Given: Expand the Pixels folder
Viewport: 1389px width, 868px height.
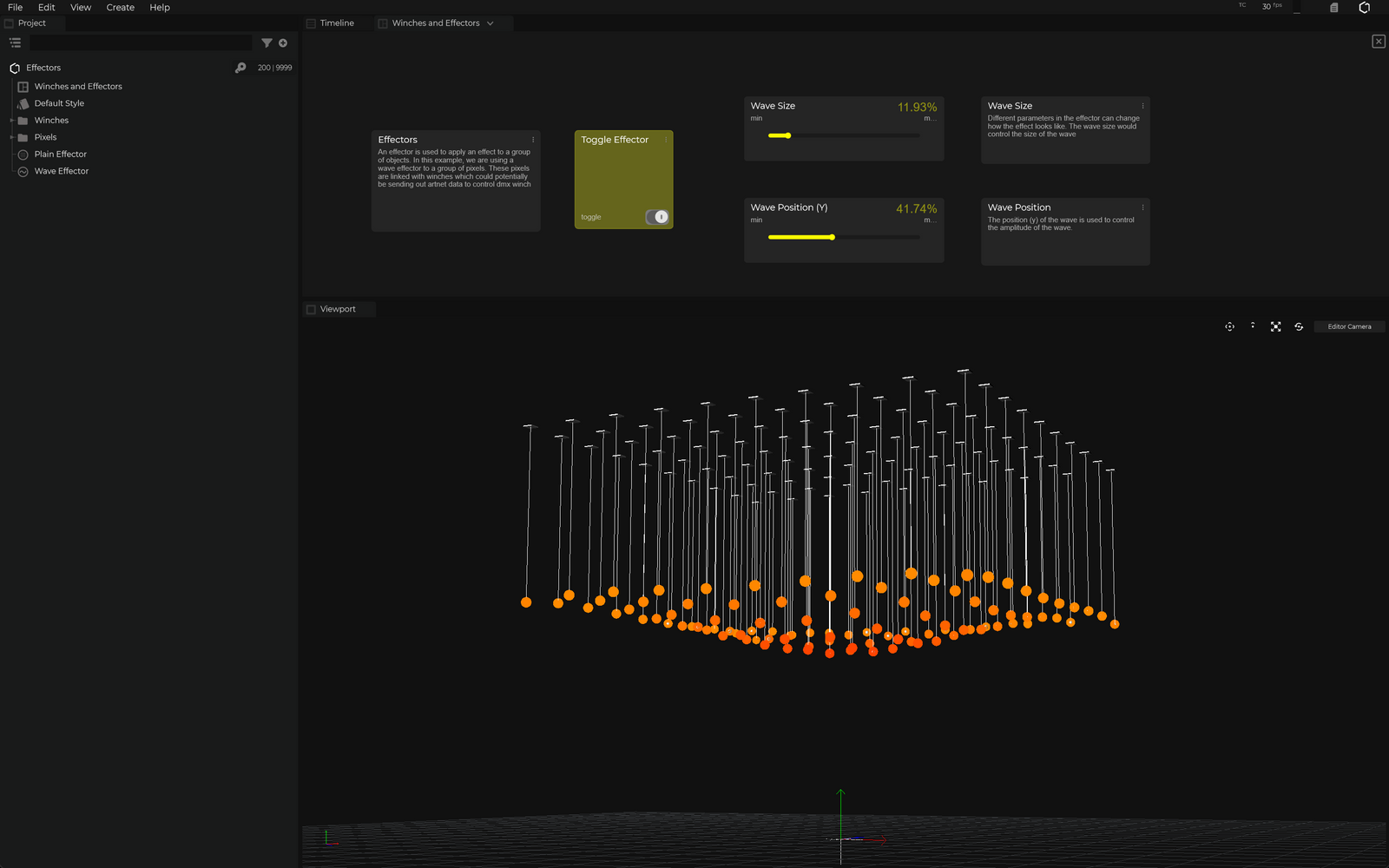Looking at the screenshot, I should pyautogui.click(x=11, y=137).
